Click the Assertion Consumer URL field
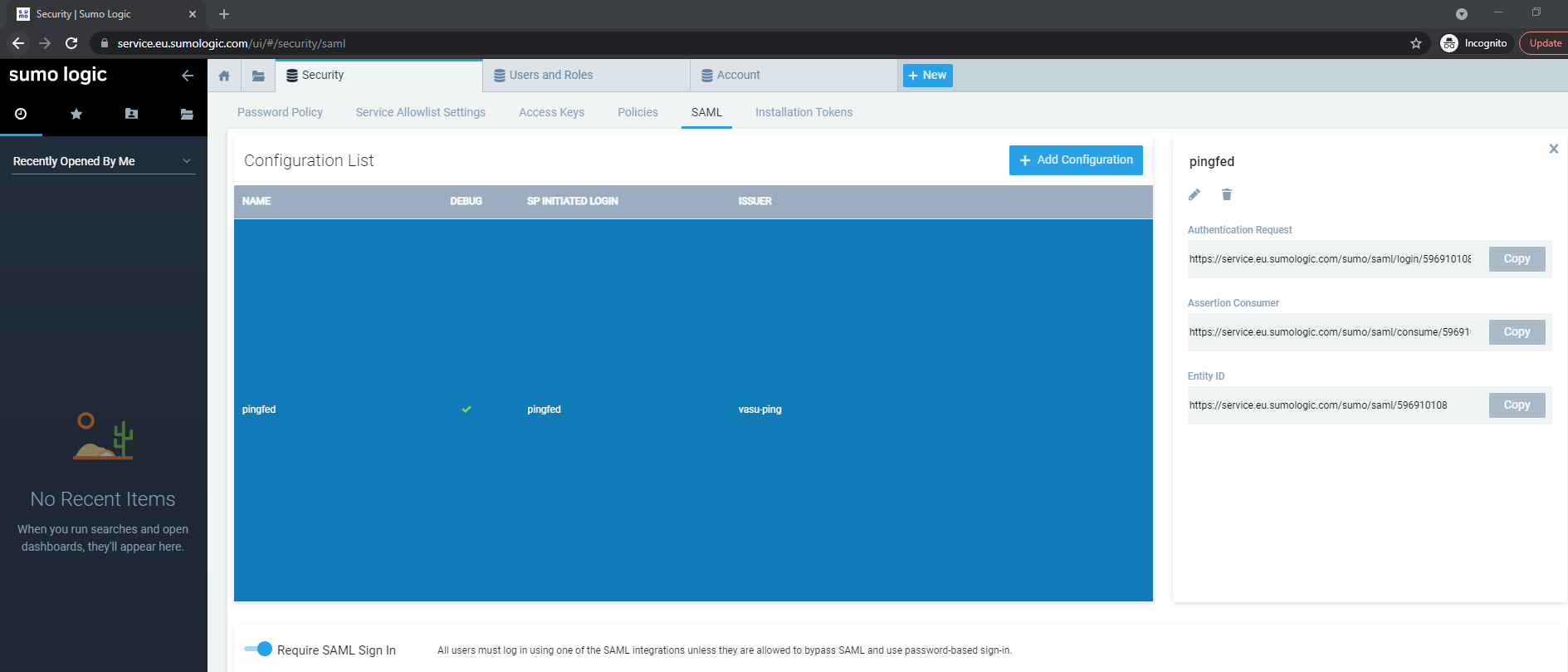Viewport: 1568px width, 672px height. pyautogui.click(x=1330, y=332)
